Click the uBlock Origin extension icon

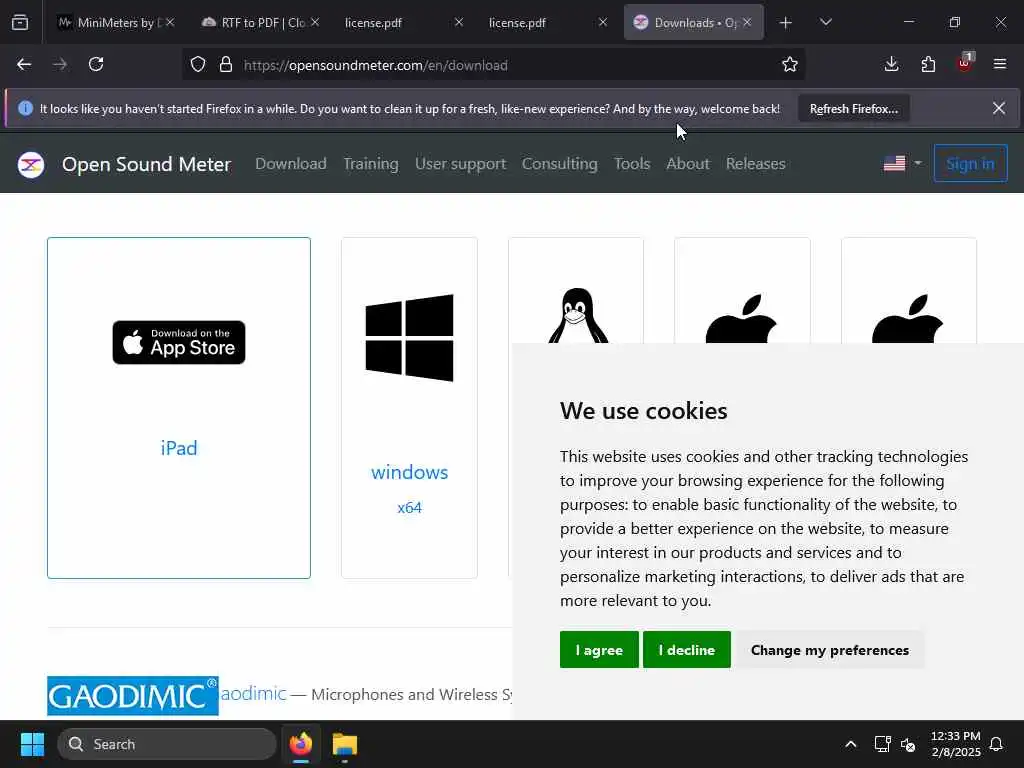tap(965, 63)
